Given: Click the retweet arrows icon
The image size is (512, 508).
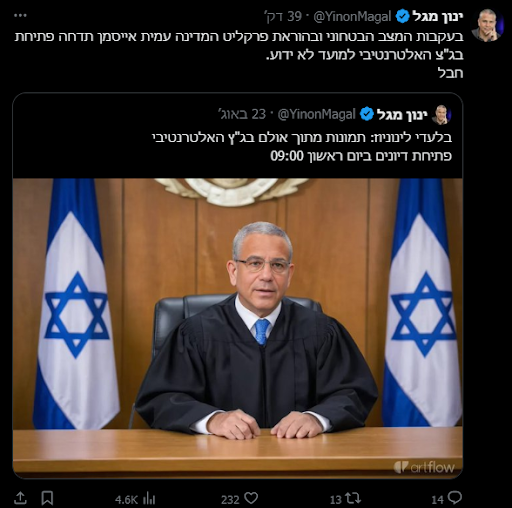Looking at the screenshot, I should click(x=354, y=498).
